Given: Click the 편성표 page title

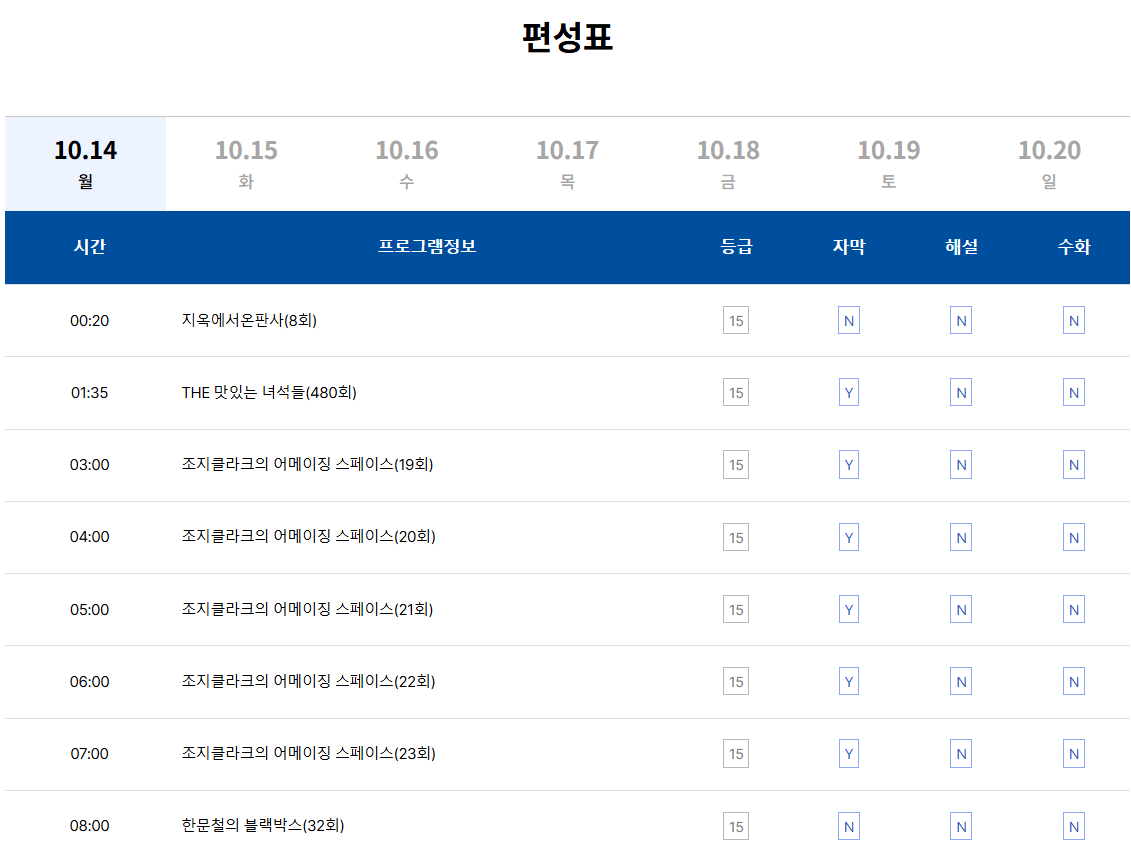Looking at the screenshot, I should [x=565, y=32].
